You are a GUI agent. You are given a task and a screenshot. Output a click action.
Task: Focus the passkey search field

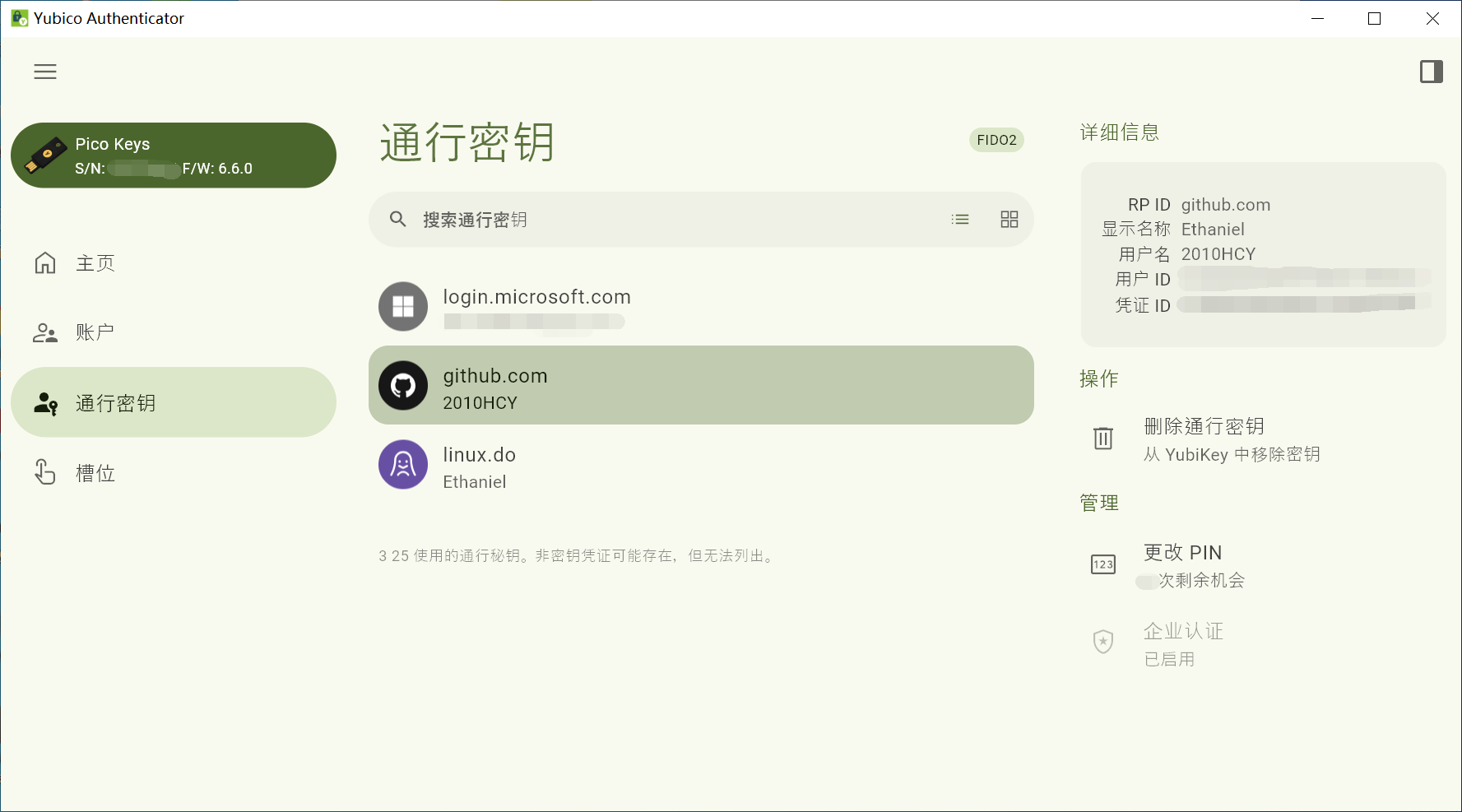658,220
